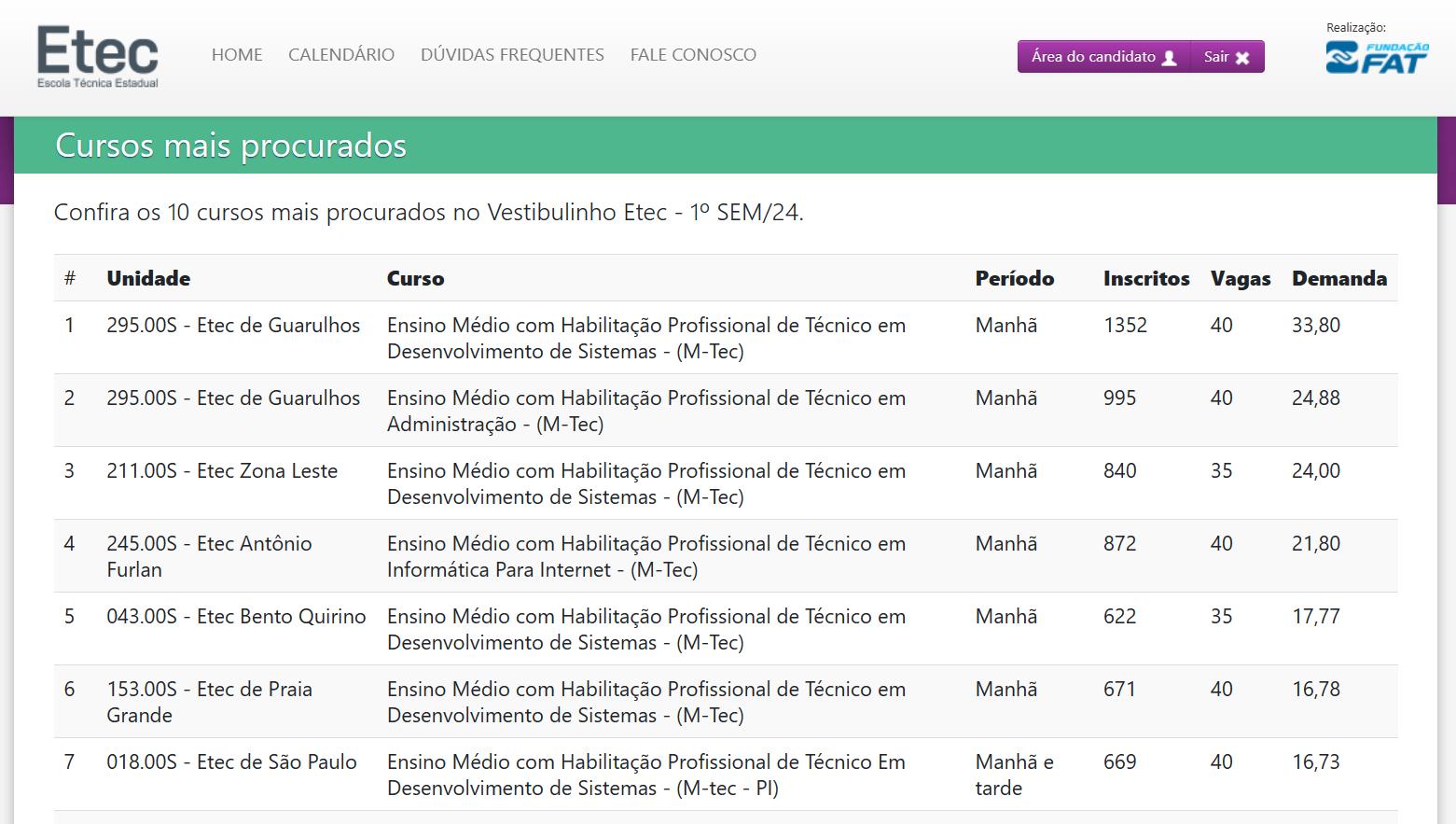Screen dimensions: 1456x824
Task: Click the Período column header
Action: point(1015,278)
